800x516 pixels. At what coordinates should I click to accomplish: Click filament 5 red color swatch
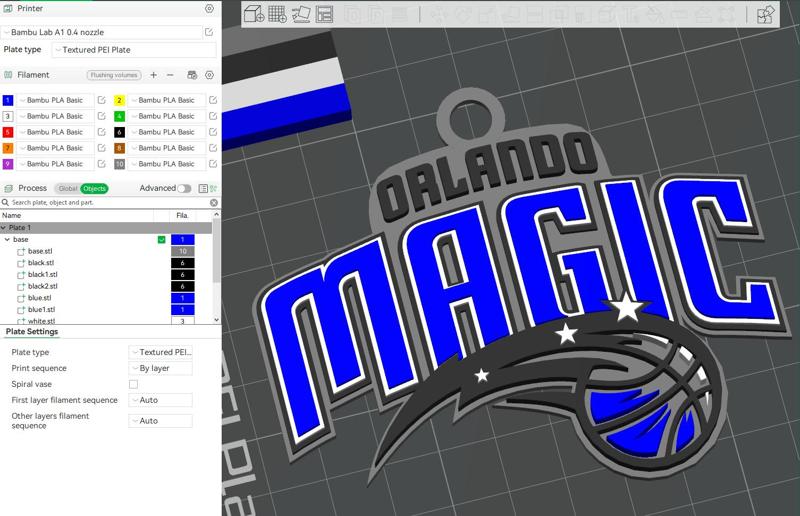coord(8,132)
